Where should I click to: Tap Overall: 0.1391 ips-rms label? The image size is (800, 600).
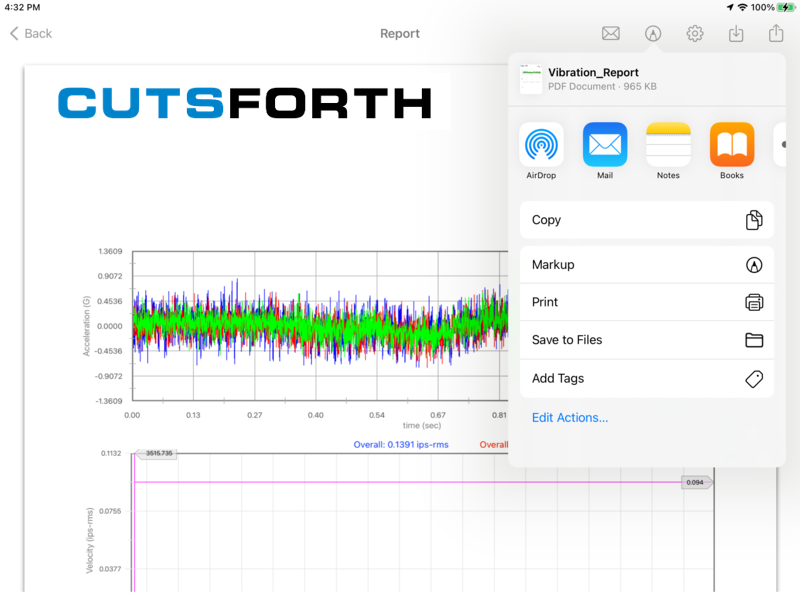[x=401, y=444]
